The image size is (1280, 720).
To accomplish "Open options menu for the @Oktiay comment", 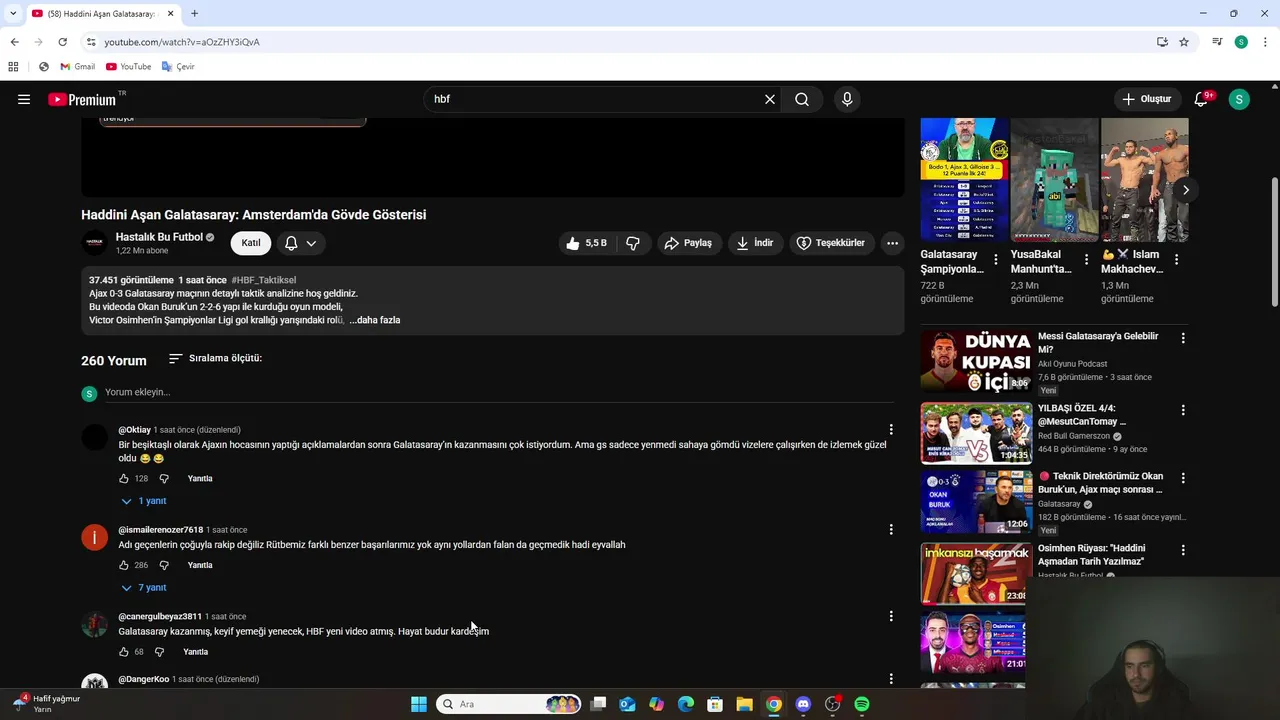I will (891, 430).
